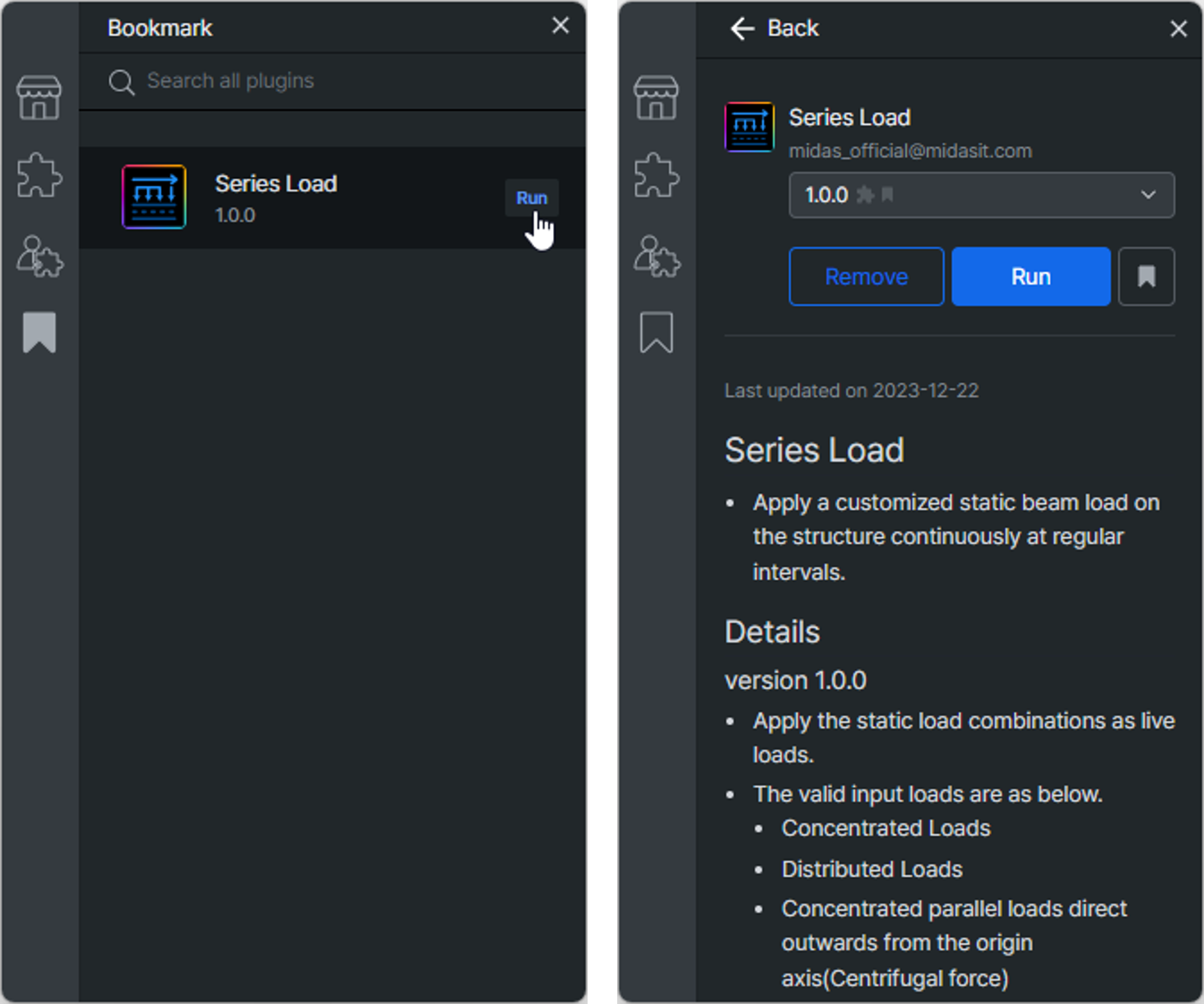Open user plugins icon in left panel

tap(39, 256)
